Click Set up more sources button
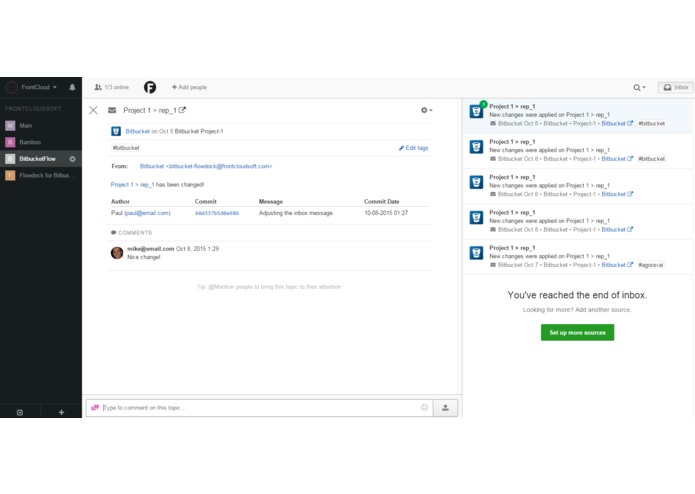This screenshot has width=695, height=494. point(578,332)
